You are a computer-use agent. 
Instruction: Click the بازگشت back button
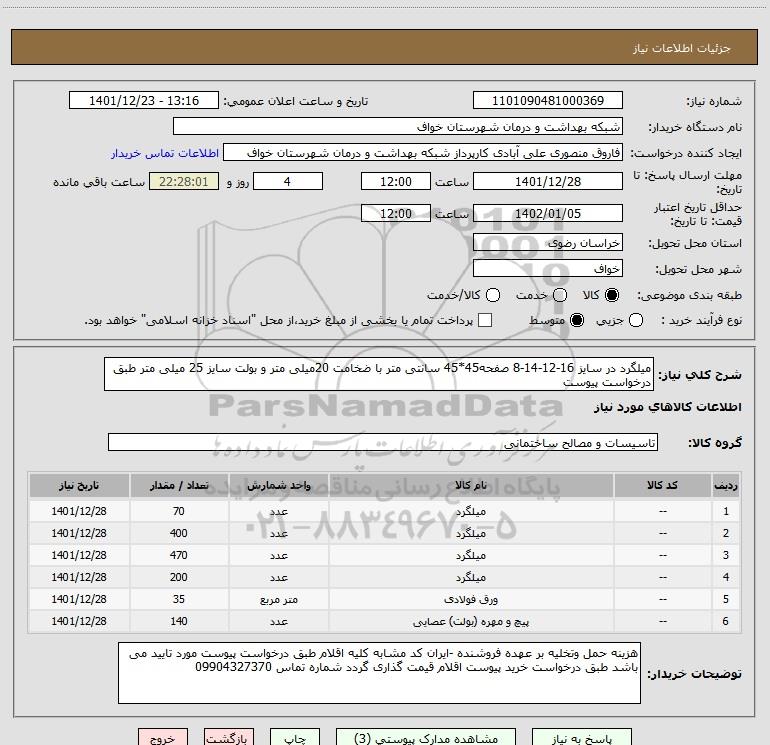[229, 738]
